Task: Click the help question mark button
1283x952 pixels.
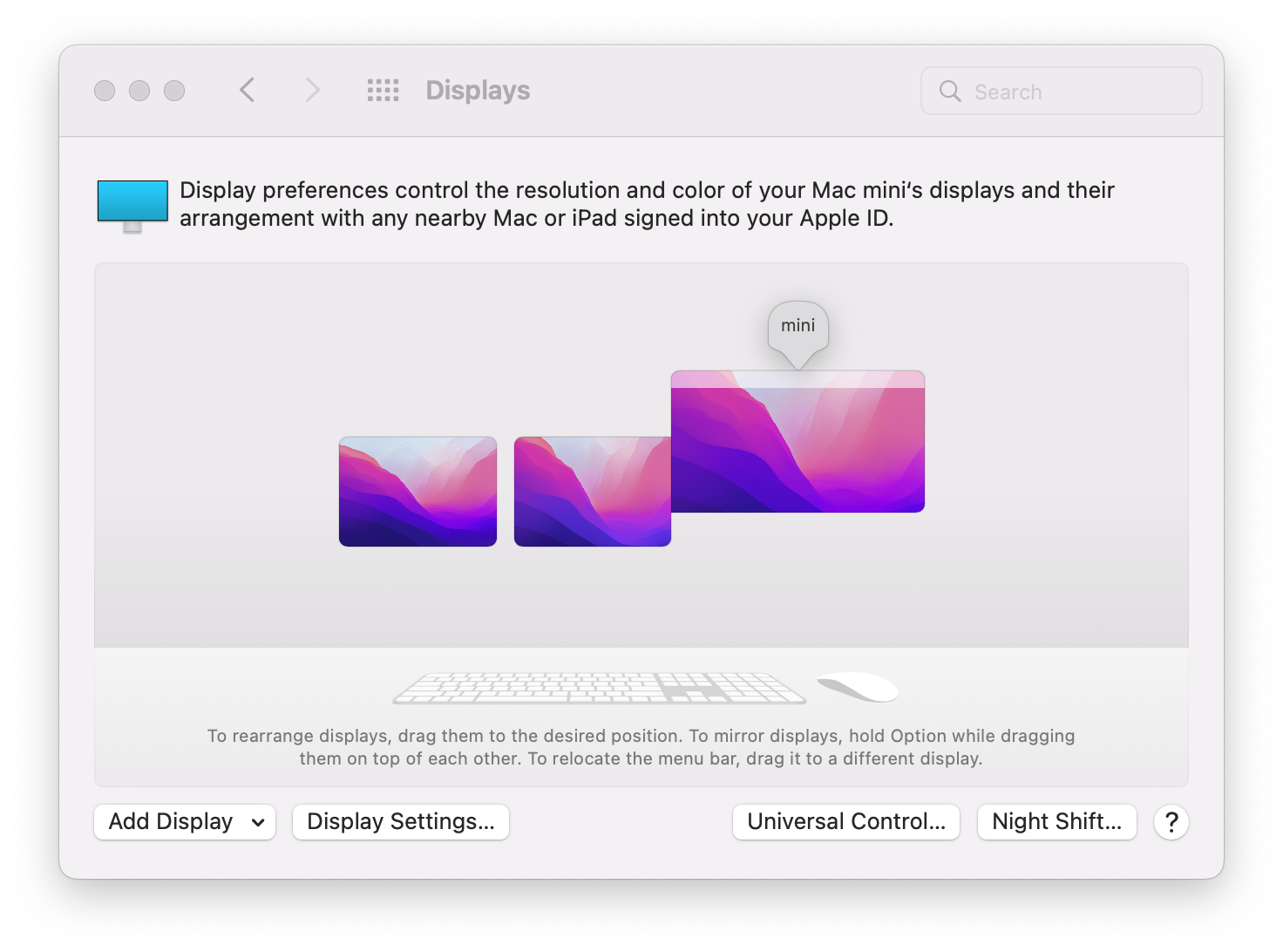Action: coord(1171,822)
